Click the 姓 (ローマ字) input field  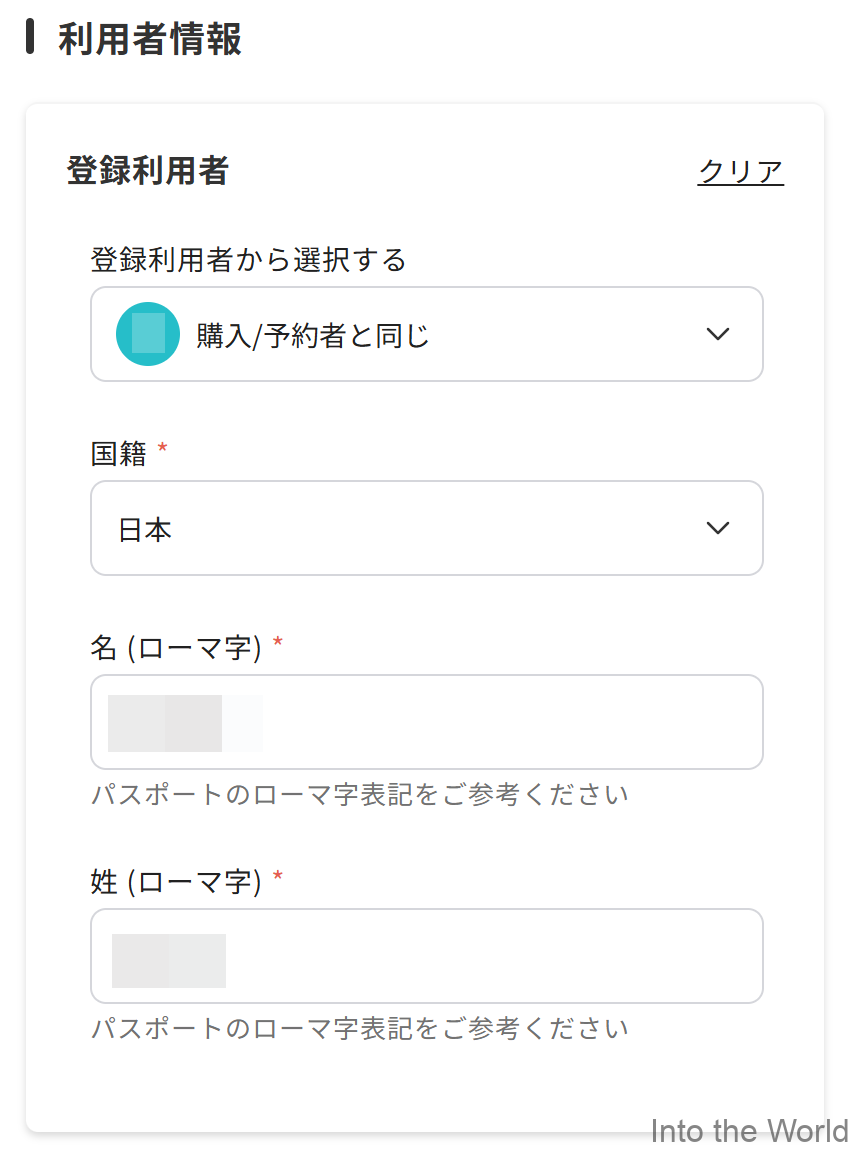pos(427,955)
